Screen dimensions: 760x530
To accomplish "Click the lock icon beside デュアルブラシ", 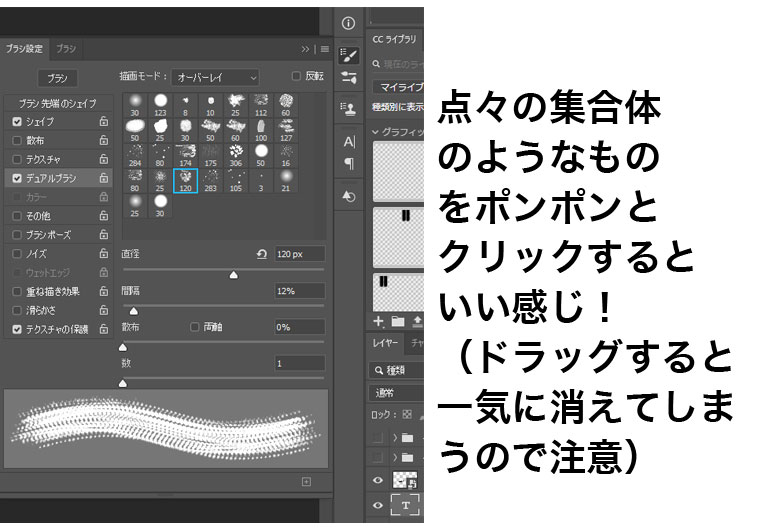I will [x=103, y=178].
